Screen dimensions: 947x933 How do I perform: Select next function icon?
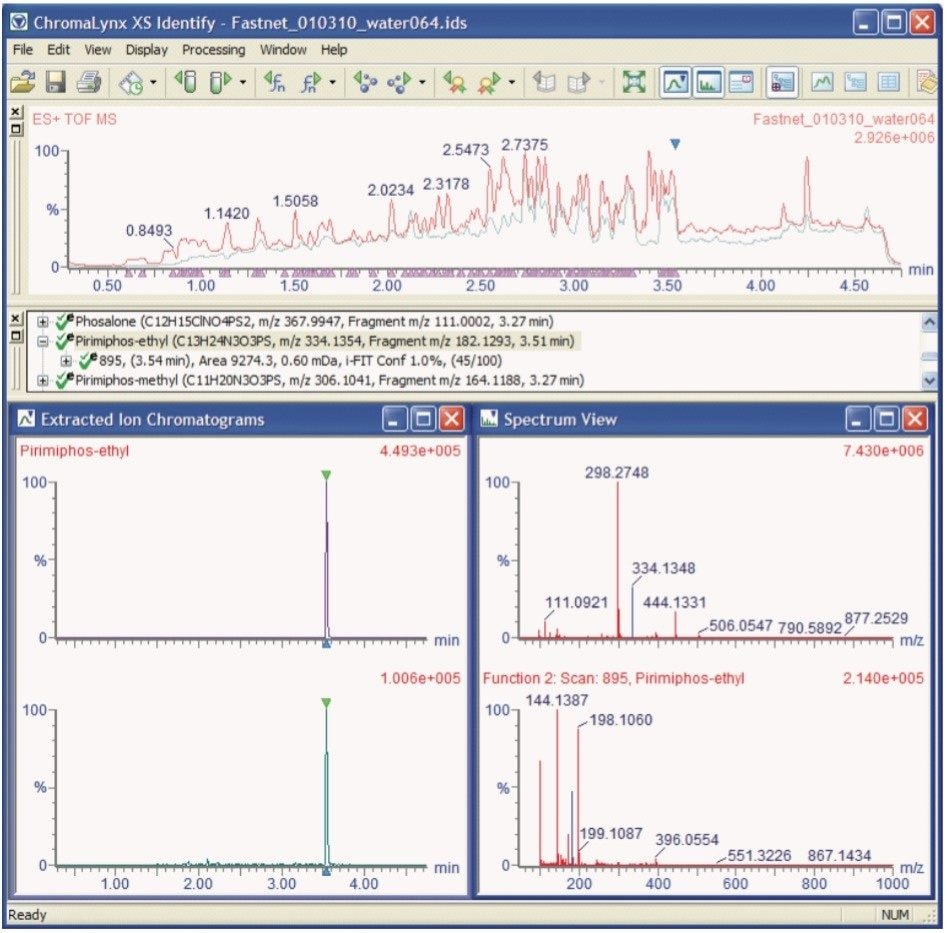[311, 82]
